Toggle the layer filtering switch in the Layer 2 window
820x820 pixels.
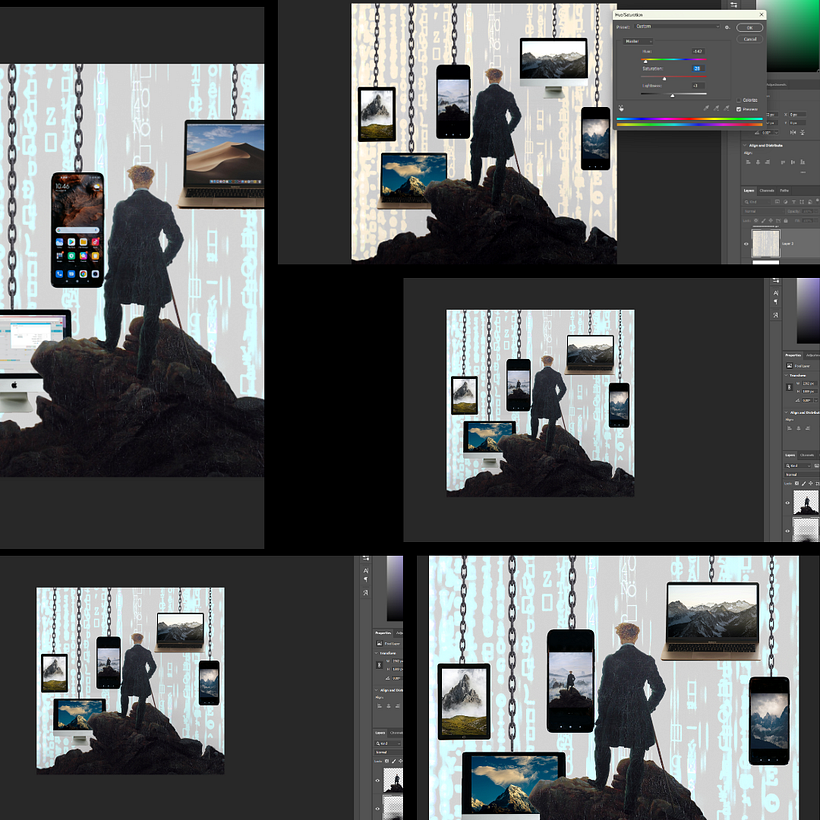click(817, 200)
